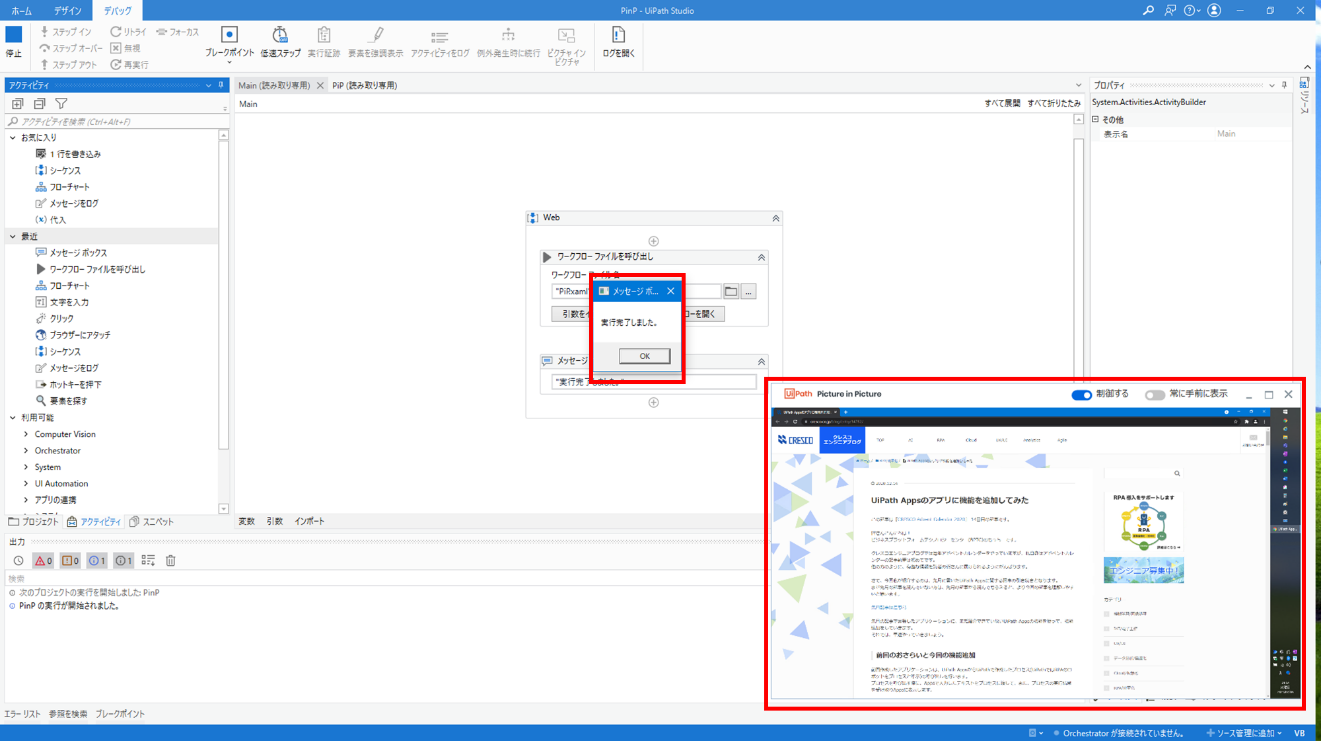
Task: Open the Breakpoint (ブレークポイント) tool
Action: click(x=229, y=45)
